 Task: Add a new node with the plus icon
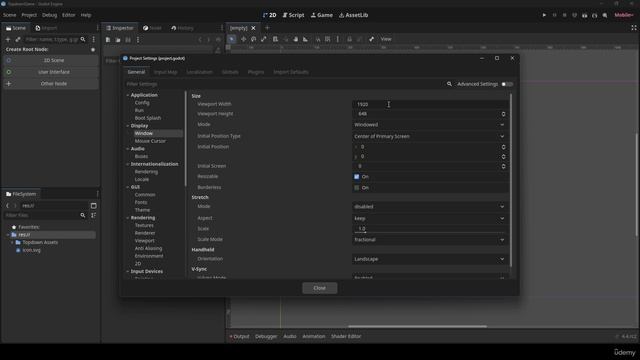[8, 40]
